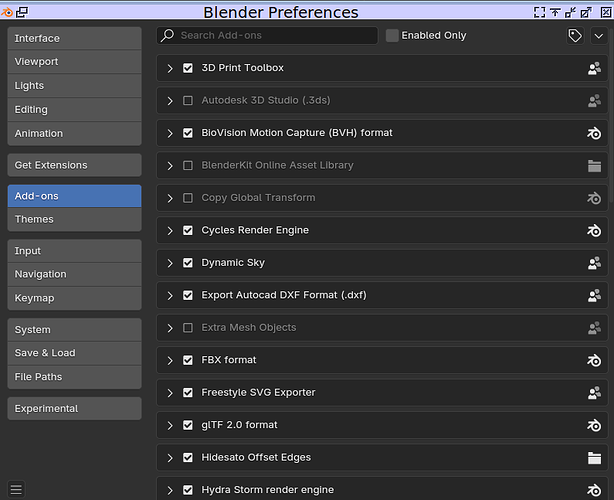This screenshot has height=500, width=614.
Task: Go to Navigation preferences
Action: point(74,274)
